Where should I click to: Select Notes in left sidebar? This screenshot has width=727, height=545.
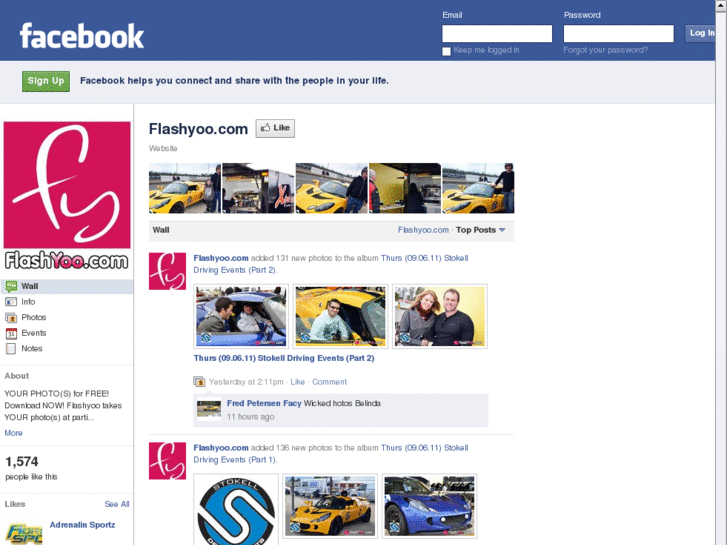tap(67, 349)
